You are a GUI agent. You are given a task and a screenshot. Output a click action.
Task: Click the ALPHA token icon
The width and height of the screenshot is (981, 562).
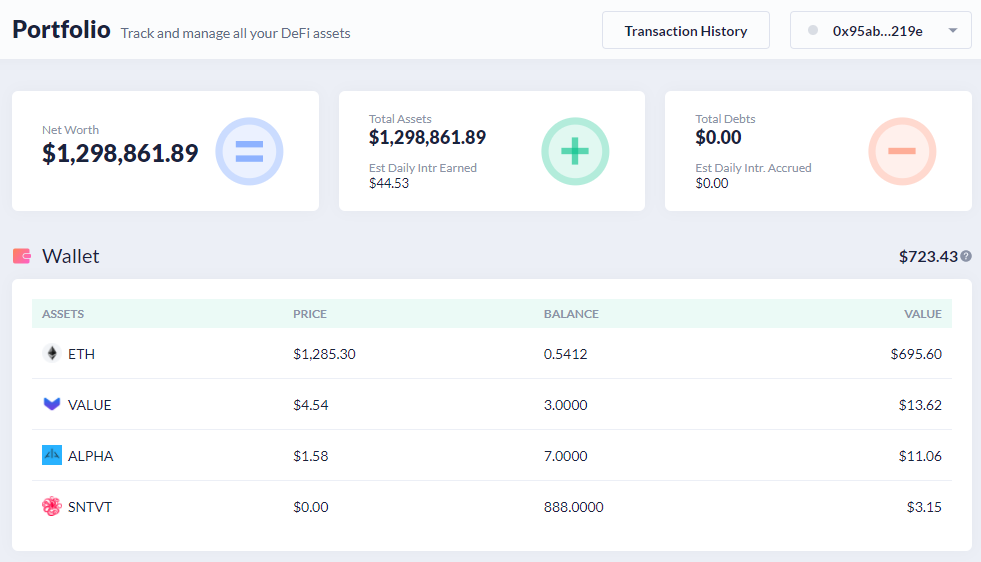(x=52, y=456)
